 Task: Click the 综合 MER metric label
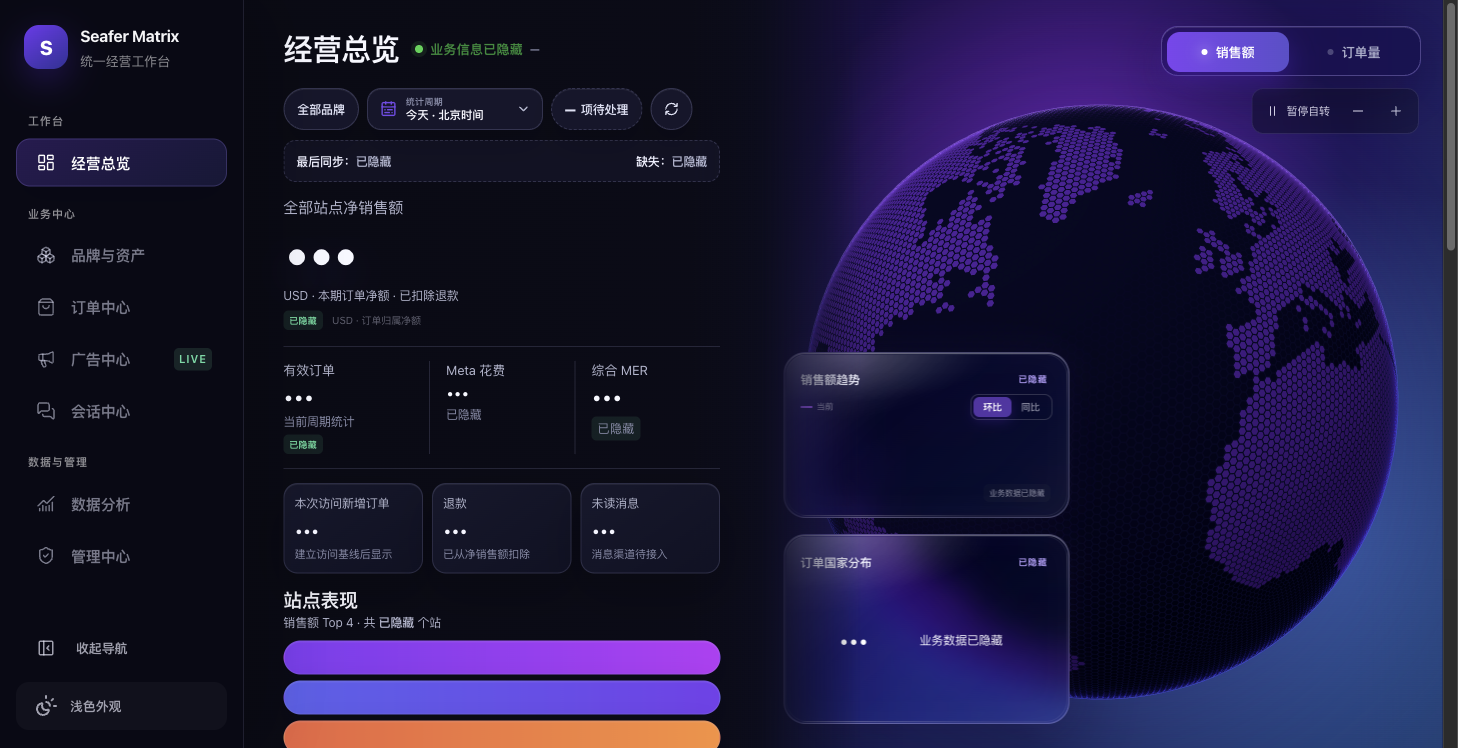[620, 370]
